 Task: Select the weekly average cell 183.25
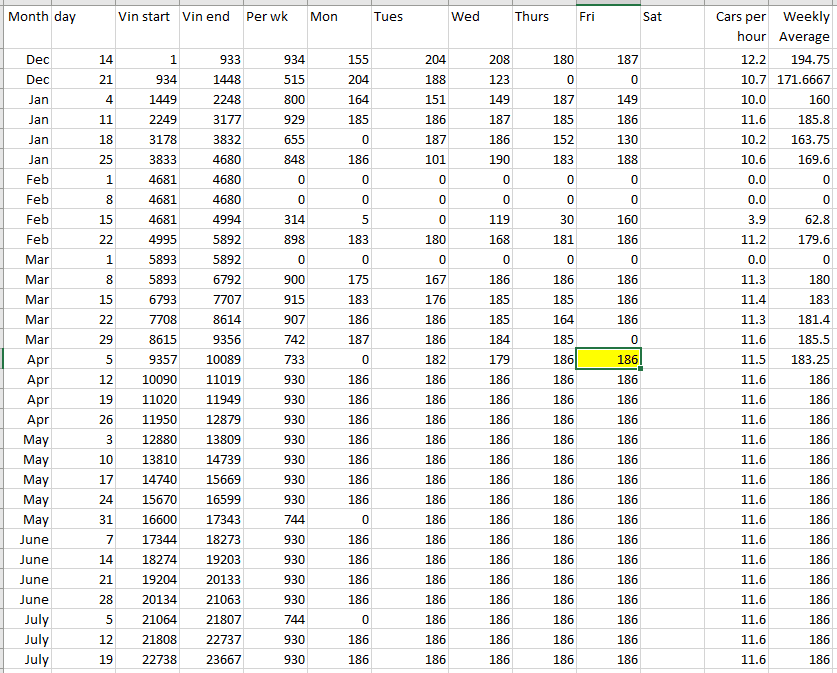804,360
